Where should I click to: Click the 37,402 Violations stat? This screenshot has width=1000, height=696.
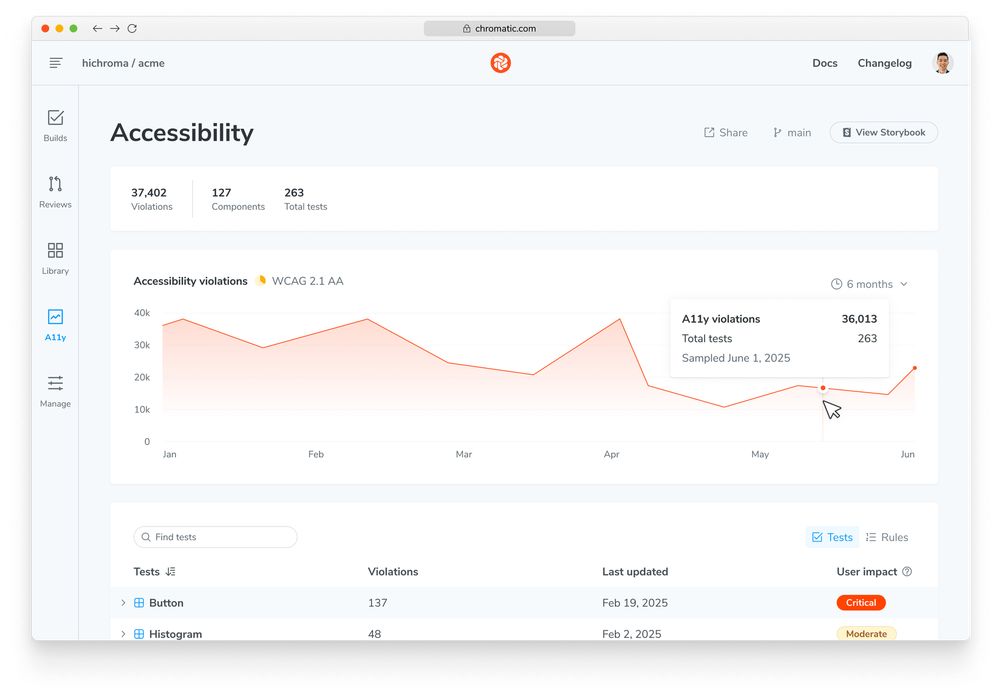(152, 199)
